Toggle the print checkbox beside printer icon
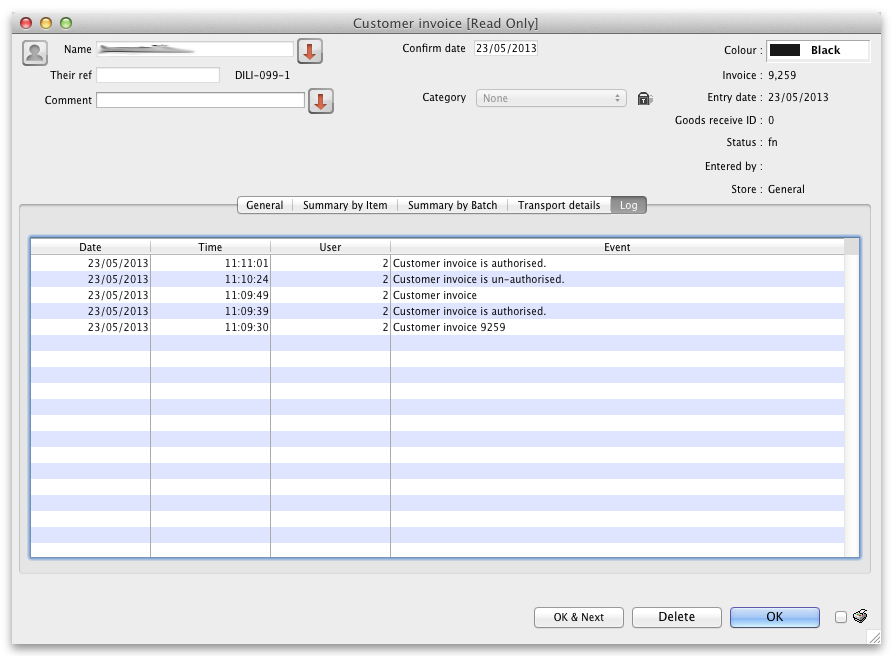893x656 pixels. click(841, 617)
